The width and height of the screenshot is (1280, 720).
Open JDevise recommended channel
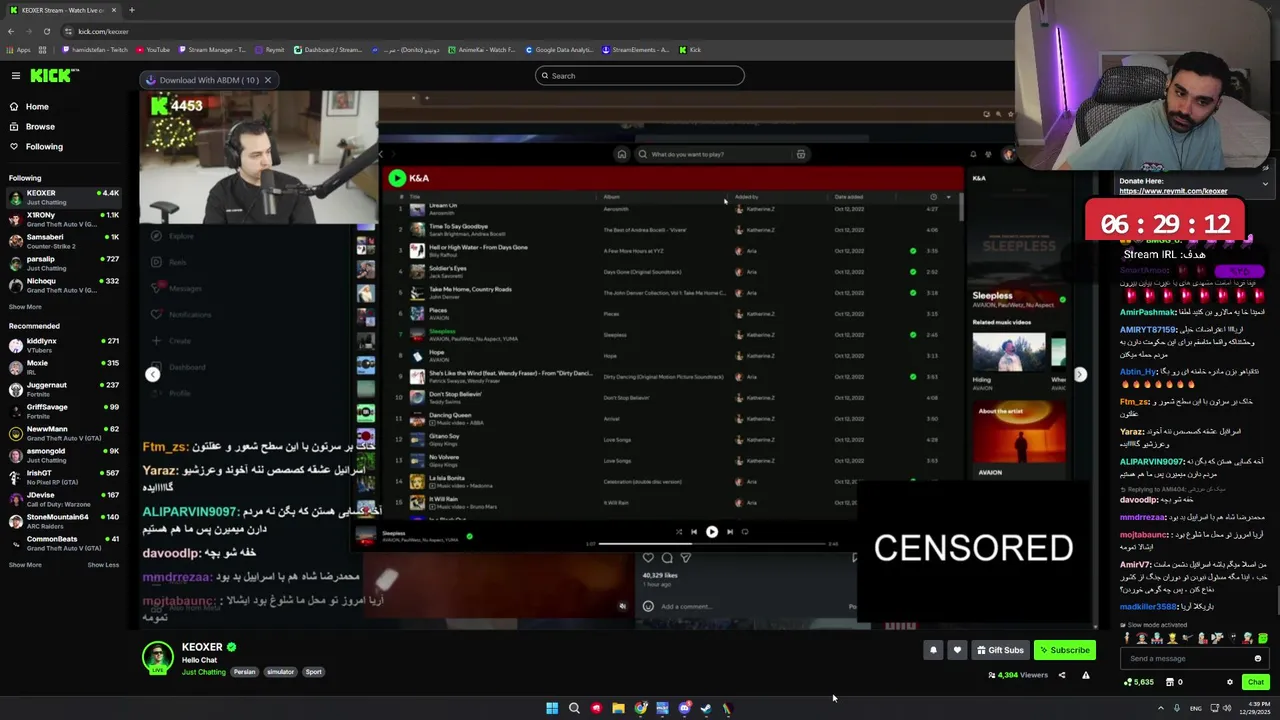62,499
